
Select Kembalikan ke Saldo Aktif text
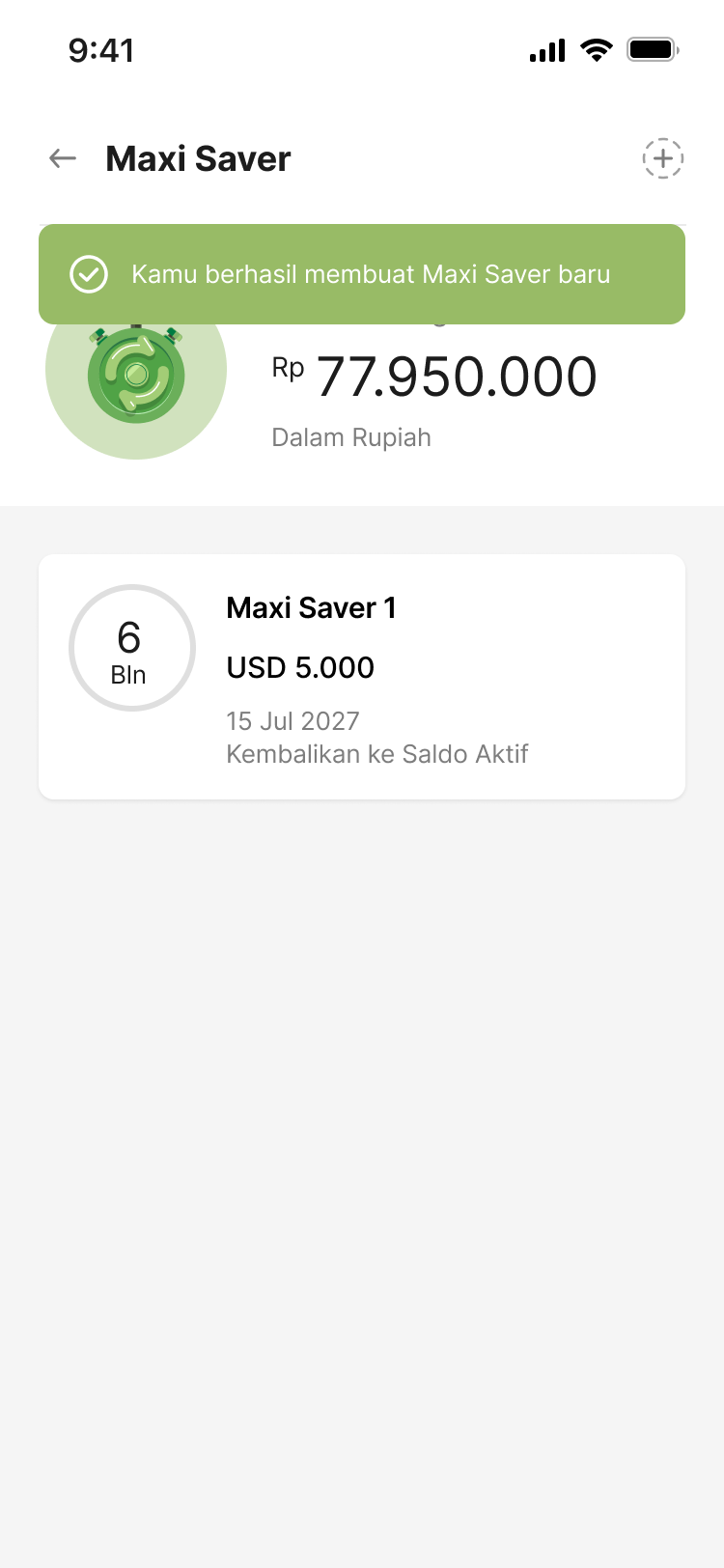point(376,754)
